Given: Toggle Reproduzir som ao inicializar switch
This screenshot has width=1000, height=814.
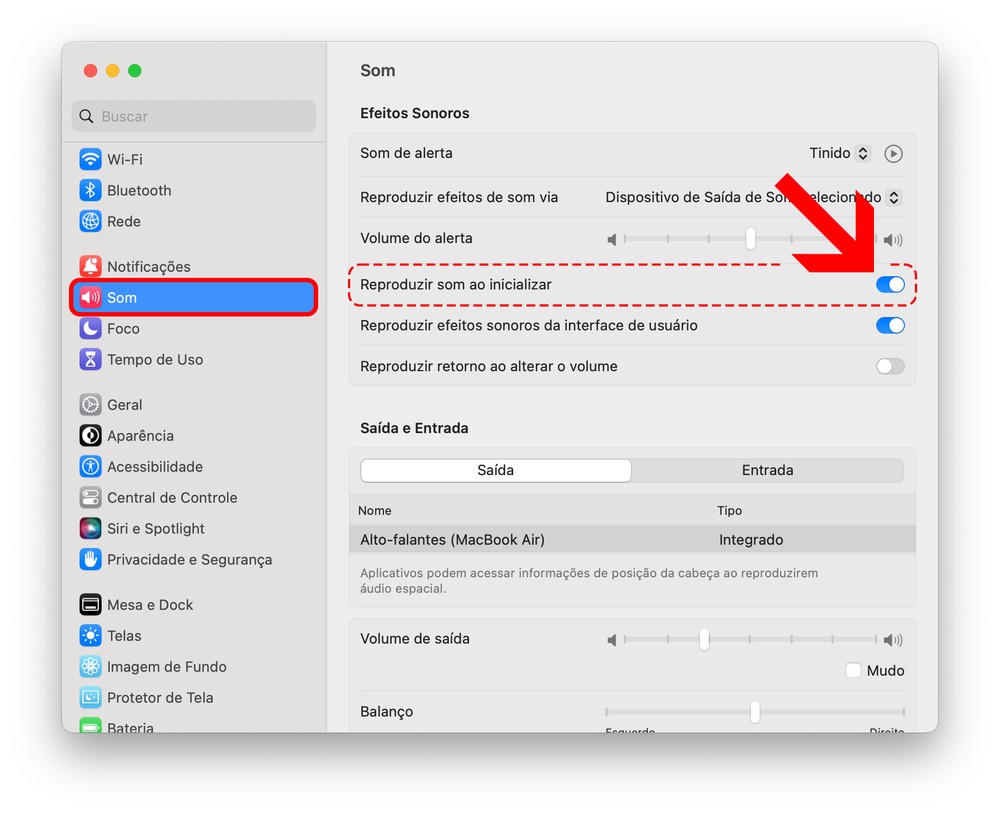Looking at the screenshot, I should (890, 285).
